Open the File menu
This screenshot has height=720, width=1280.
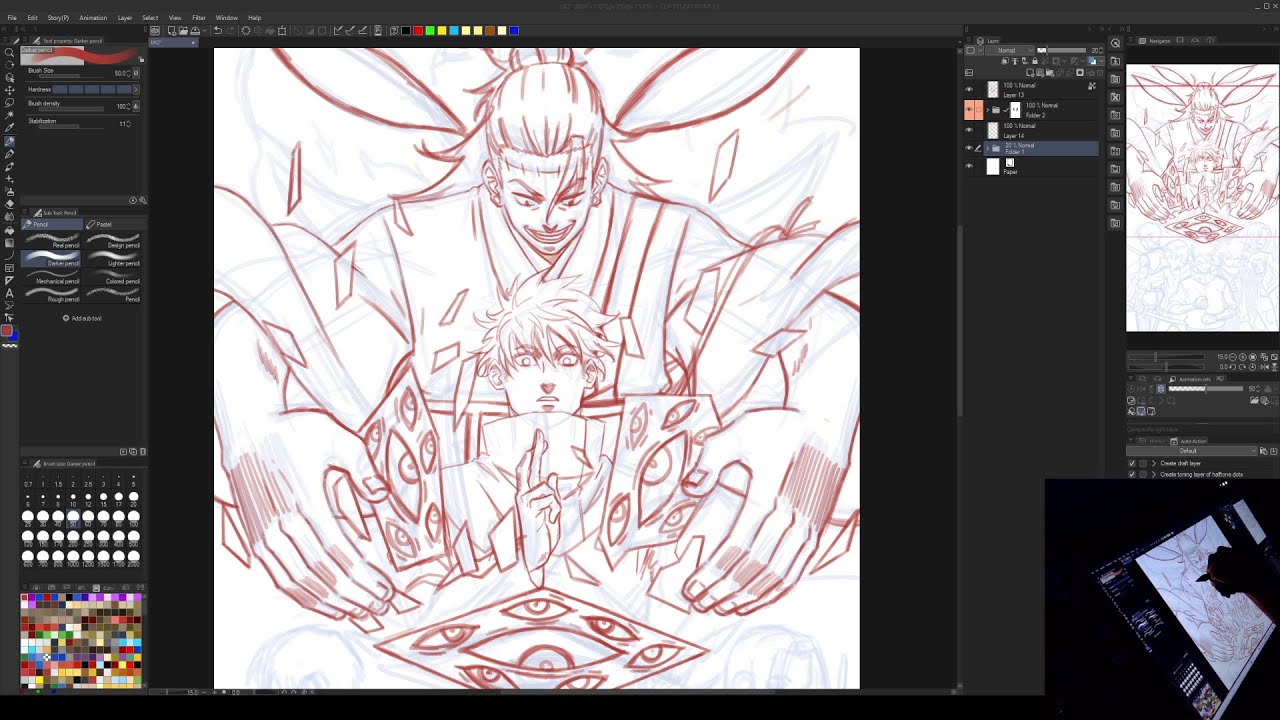pos(12,18)
